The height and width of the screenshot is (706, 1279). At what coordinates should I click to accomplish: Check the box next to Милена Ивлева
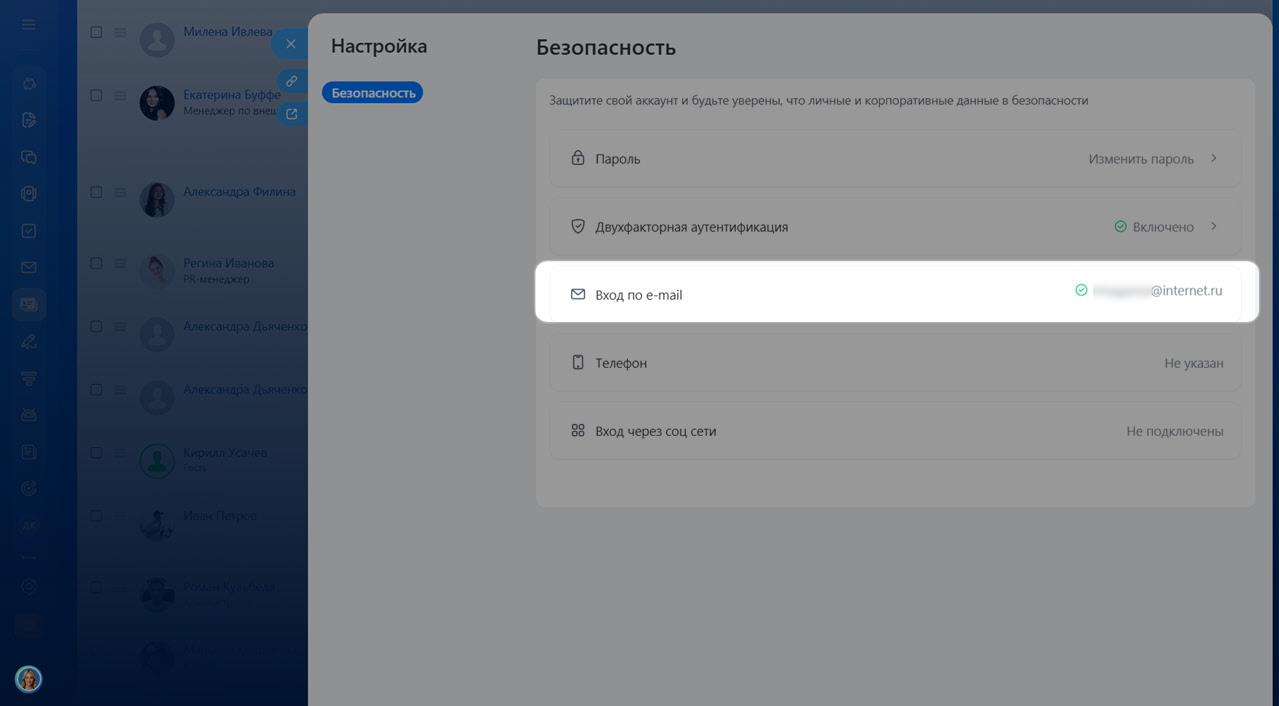coord(96,32)
